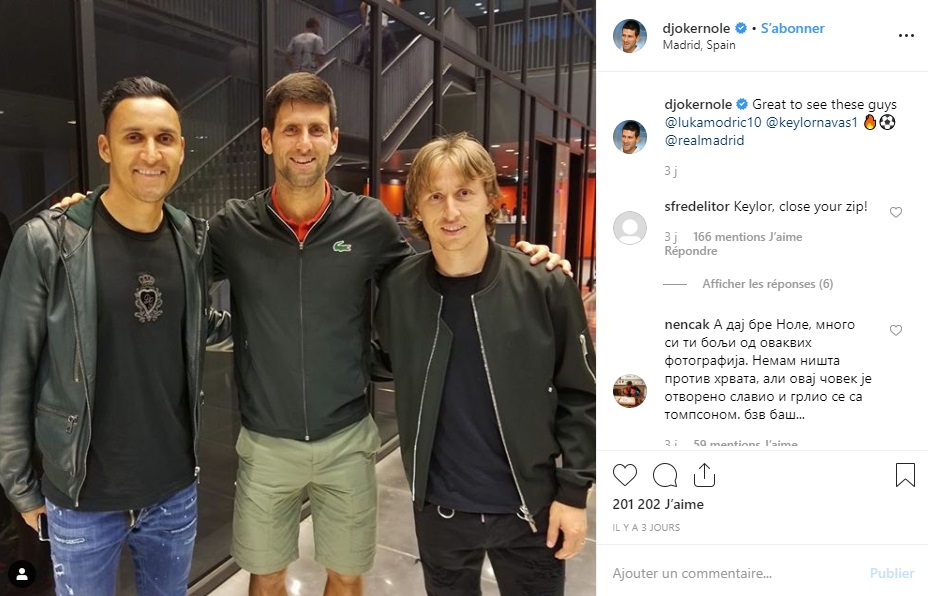Open the @realmadrid mention
Screen dimensions: 928x596
tap(704, 141)
